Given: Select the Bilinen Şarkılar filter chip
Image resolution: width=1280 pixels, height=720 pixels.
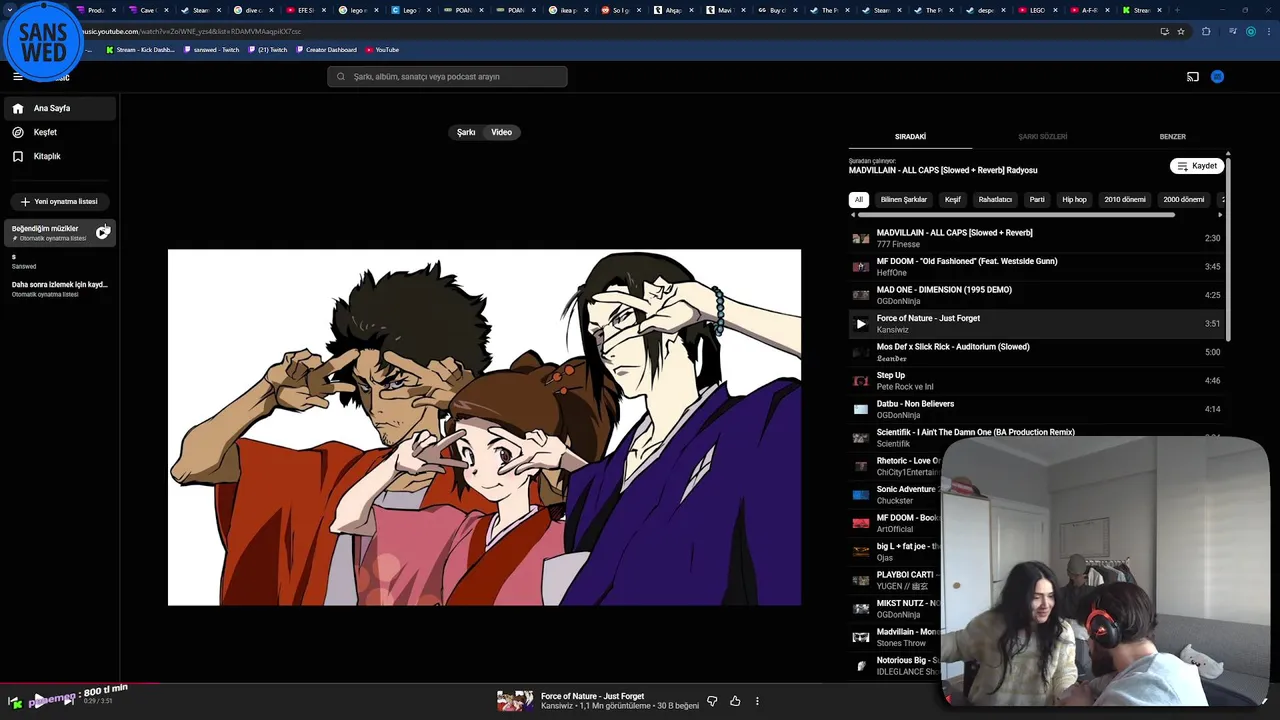Looking at the screenshot, I should (x=904, y=199).
